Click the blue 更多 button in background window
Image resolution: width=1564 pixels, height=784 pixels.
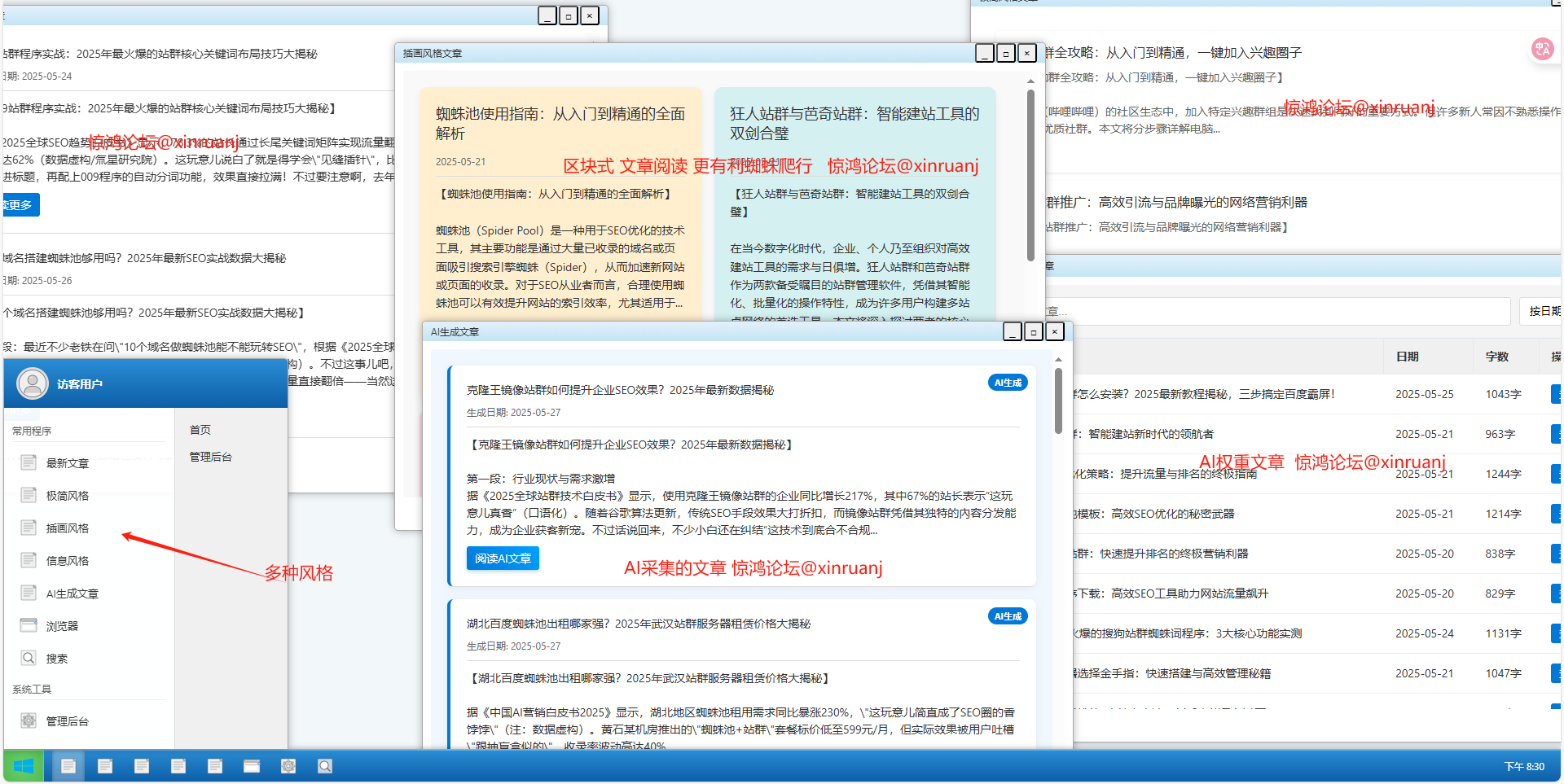click(x=20, y=205)
